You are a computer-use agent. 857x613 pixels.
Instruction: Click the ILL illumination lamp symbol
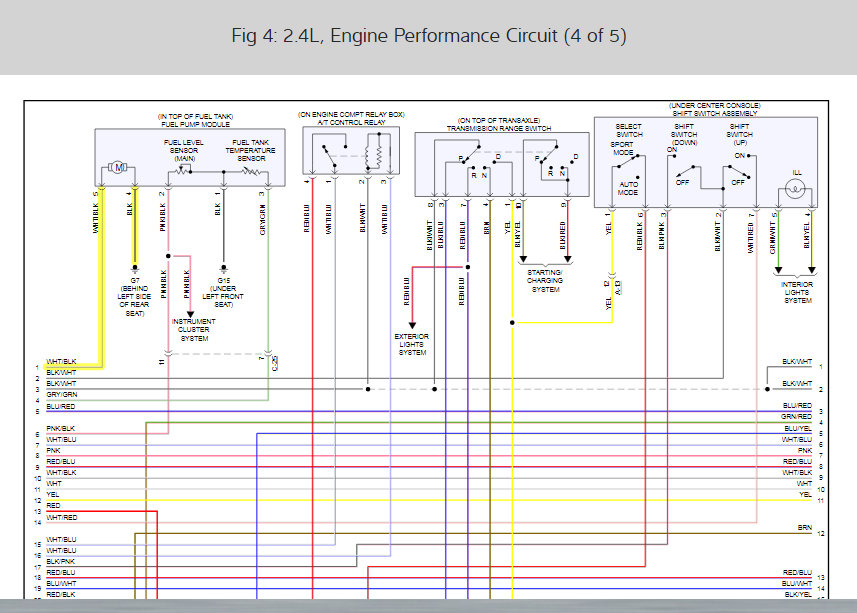point(795,190)
